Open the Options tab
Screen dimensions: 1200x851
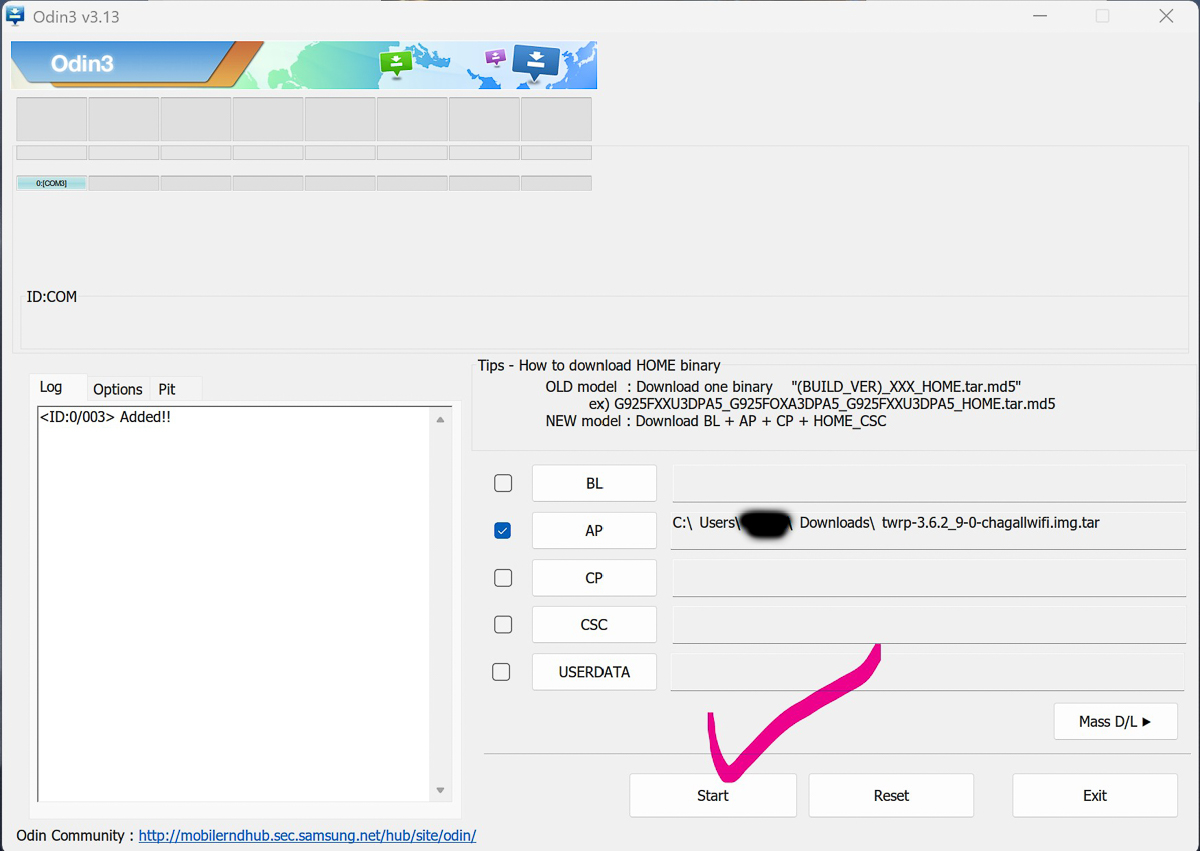tap(118, 389)
